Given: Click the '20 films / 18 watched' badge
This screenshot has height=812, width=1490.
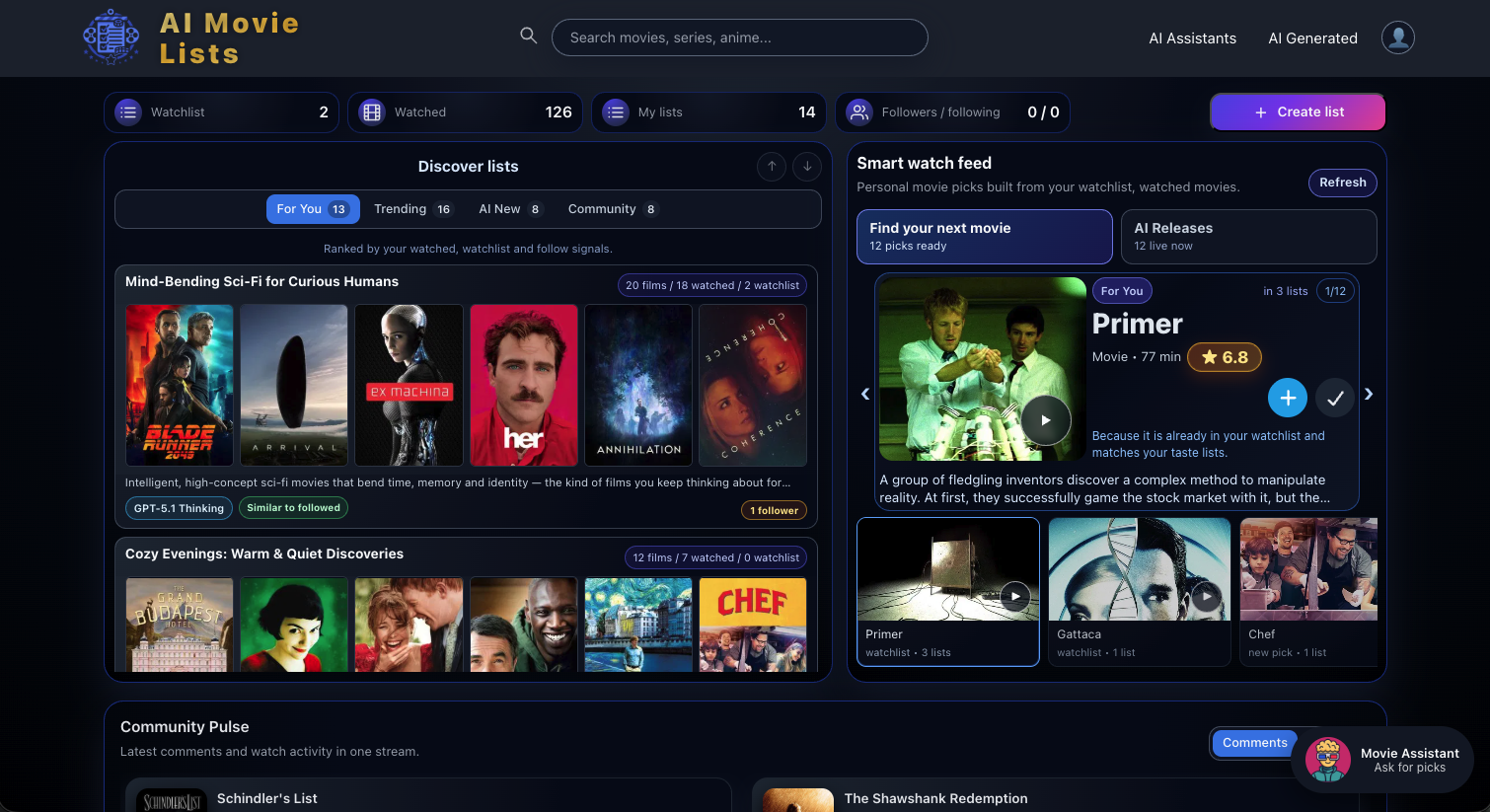Looking at the screenshot, I should [x=712, y=285].
